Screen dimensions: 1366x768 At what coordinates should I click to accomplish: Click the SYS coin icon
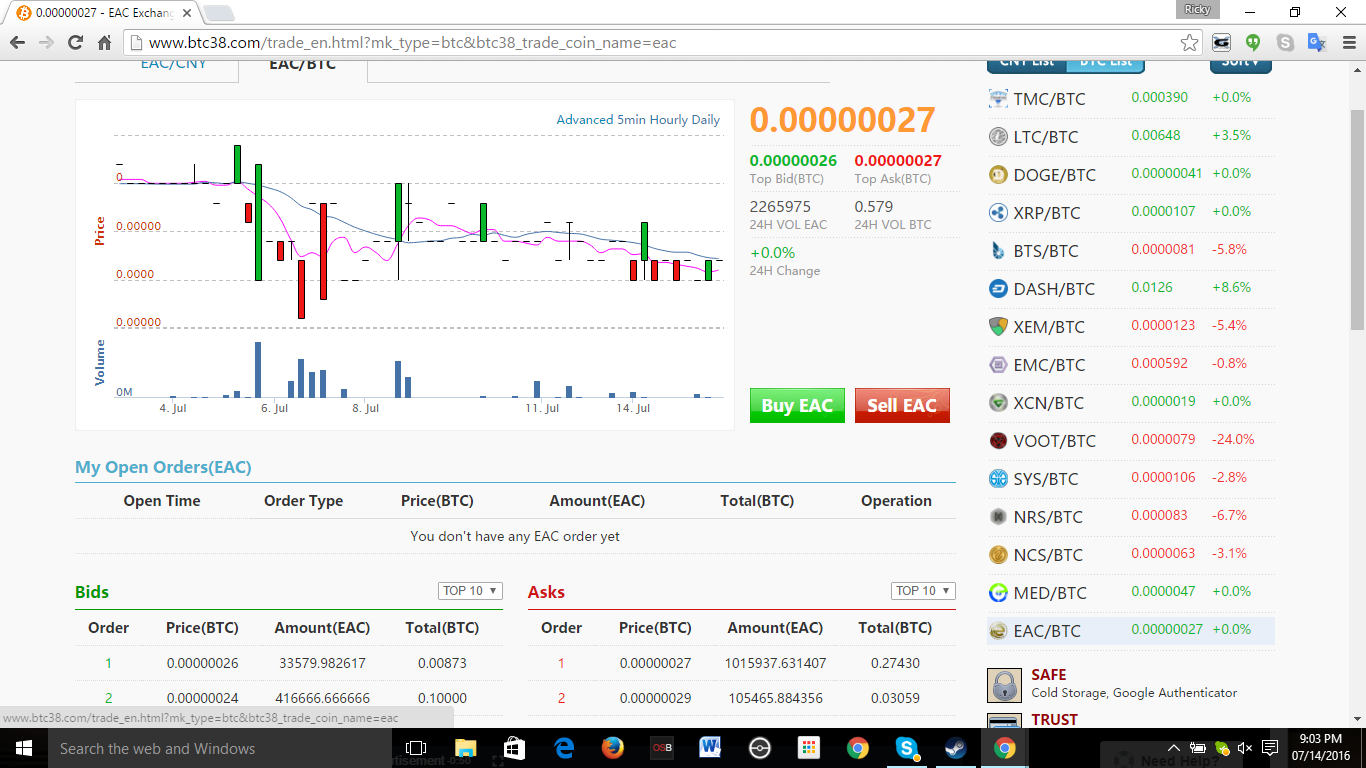tap(997, 478)
